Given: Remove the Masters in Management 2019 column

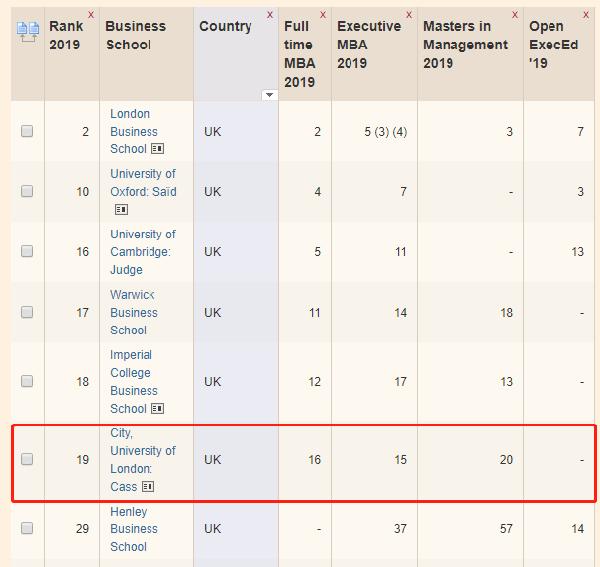Looking at the screenshot, I should pos(515,15).
